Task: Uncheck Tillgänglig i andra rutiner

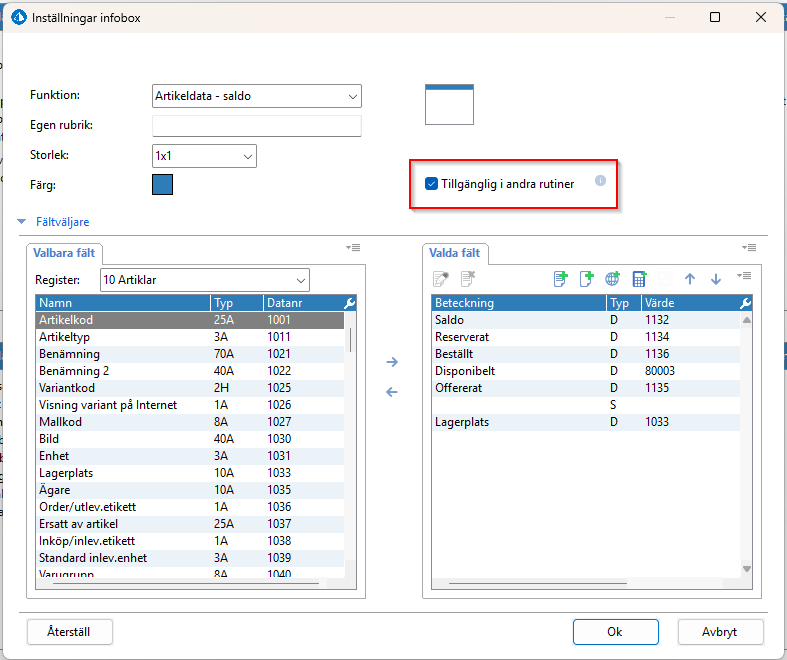Action: pyautogui.click(x=431, y=184)
